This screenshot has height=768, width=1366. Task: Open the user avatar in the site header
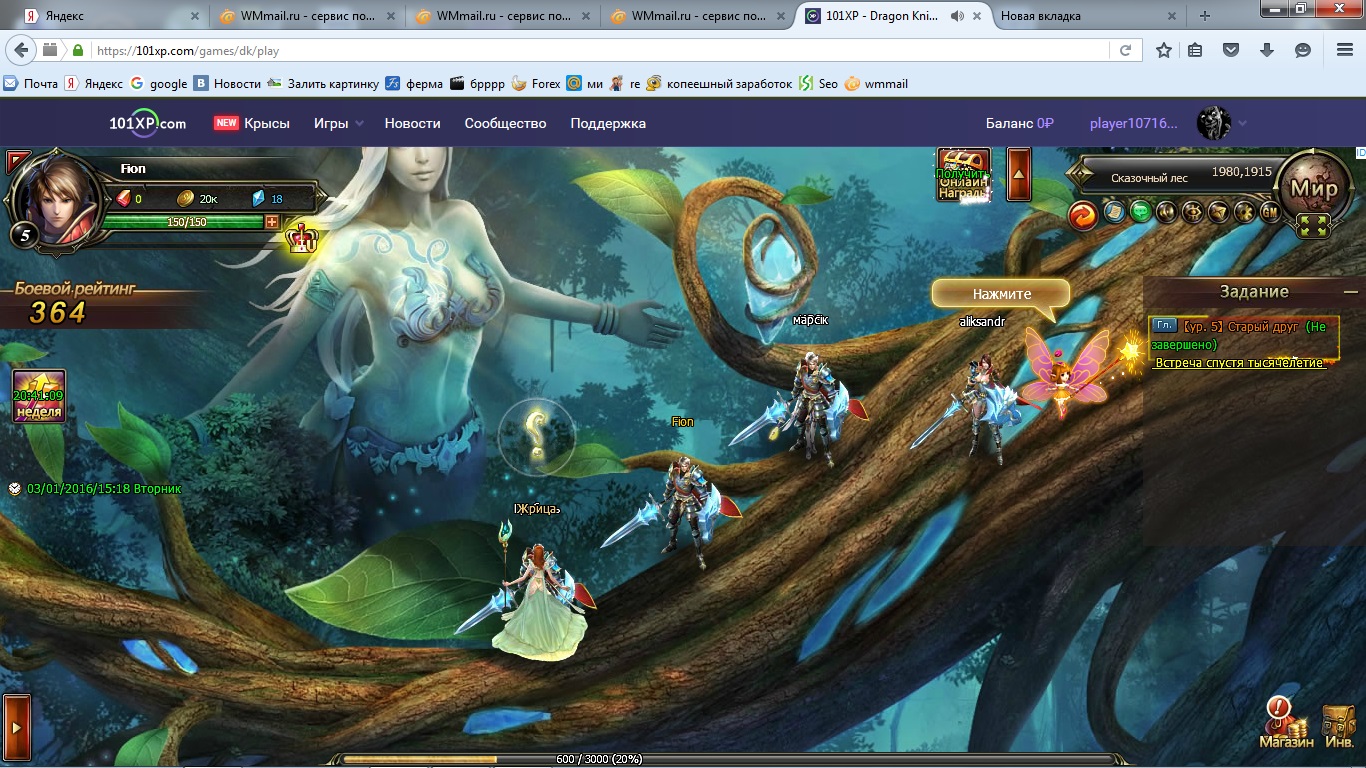coord(1214,123)
